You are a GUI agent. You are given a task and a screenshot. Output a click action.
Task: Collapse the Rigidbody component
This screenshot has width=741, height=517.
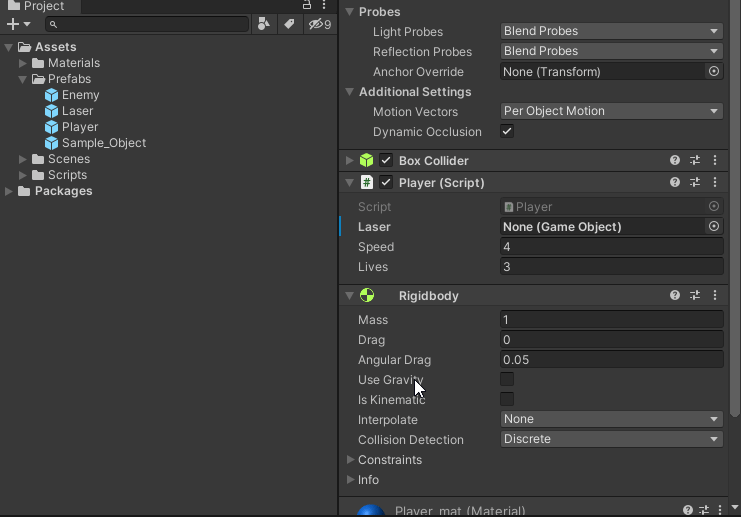click(x=350, y=296)
